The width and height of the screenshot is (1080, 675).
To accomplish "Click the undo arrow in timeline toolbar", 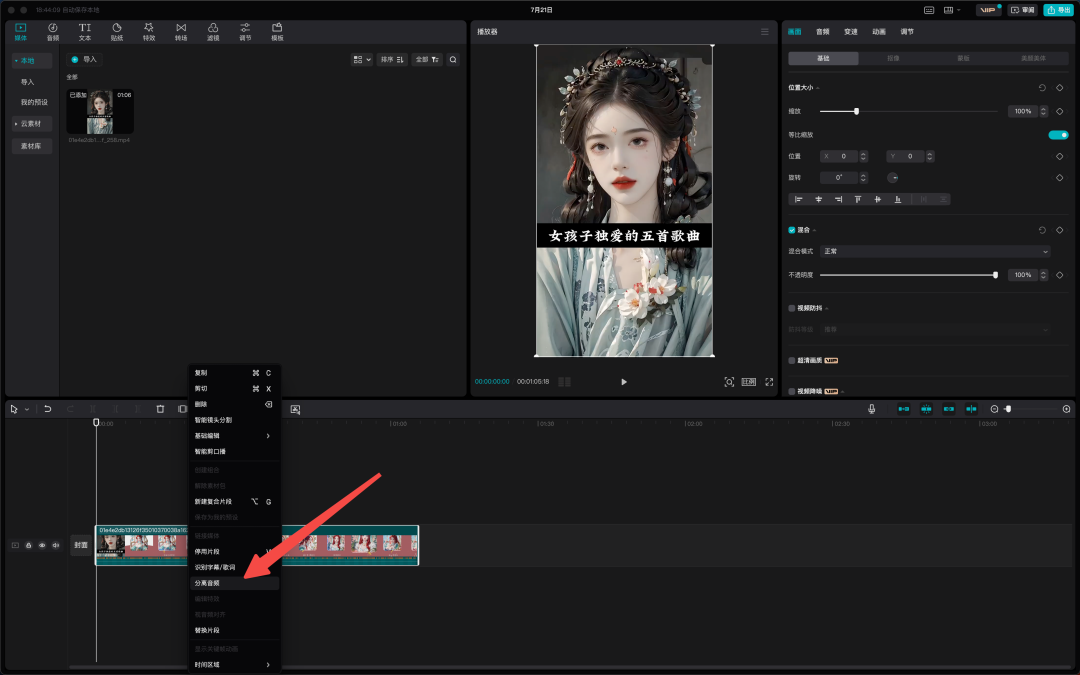I will [48, 408].
